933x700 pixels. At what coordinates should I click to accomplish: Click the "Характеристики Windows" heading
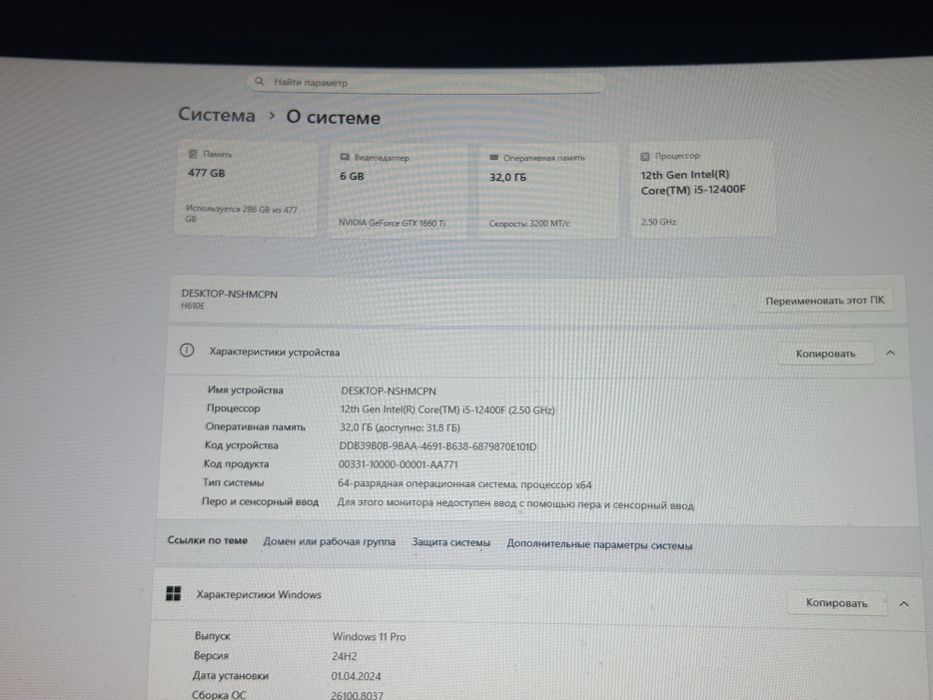click(259, 594)
